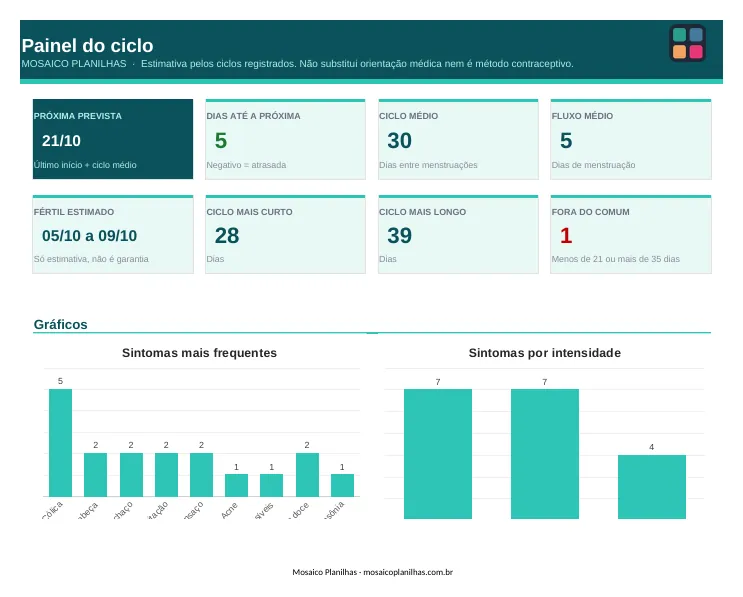This screenshot has width=743, height=597.
Task: Select the green 5 in Dias até a próxima
Action: tap(221, 141)
